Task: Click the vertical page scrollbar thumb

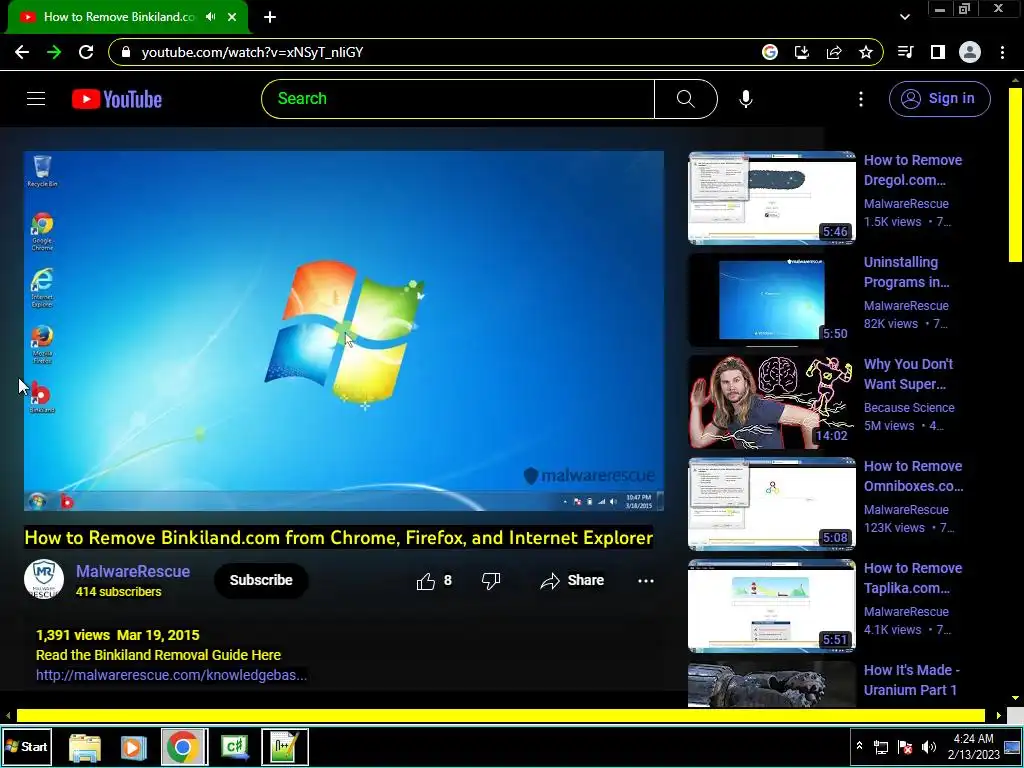Action: coord(1015,175)
